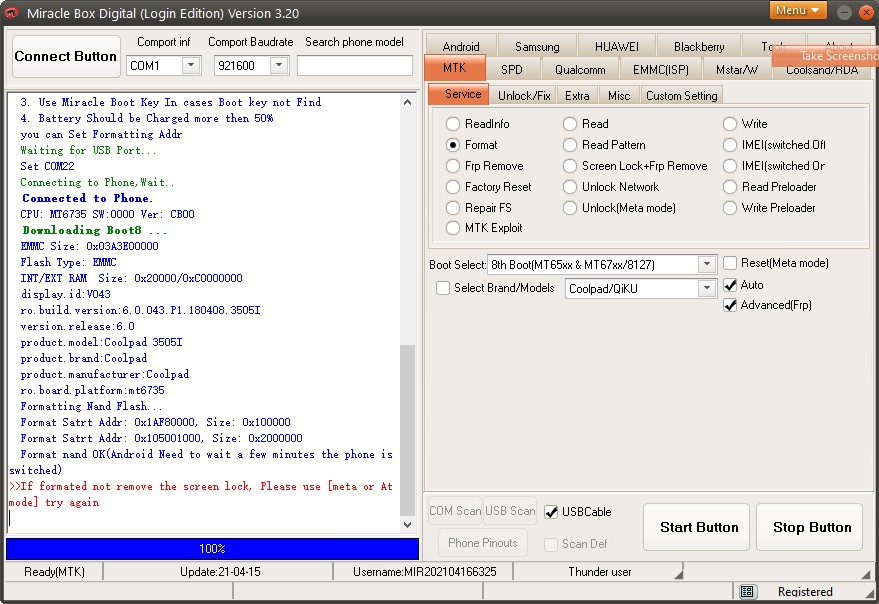This screenshot has width=879, height=604.
Task: Choose the Frp Remove radio option
Action: coord(453,166)
